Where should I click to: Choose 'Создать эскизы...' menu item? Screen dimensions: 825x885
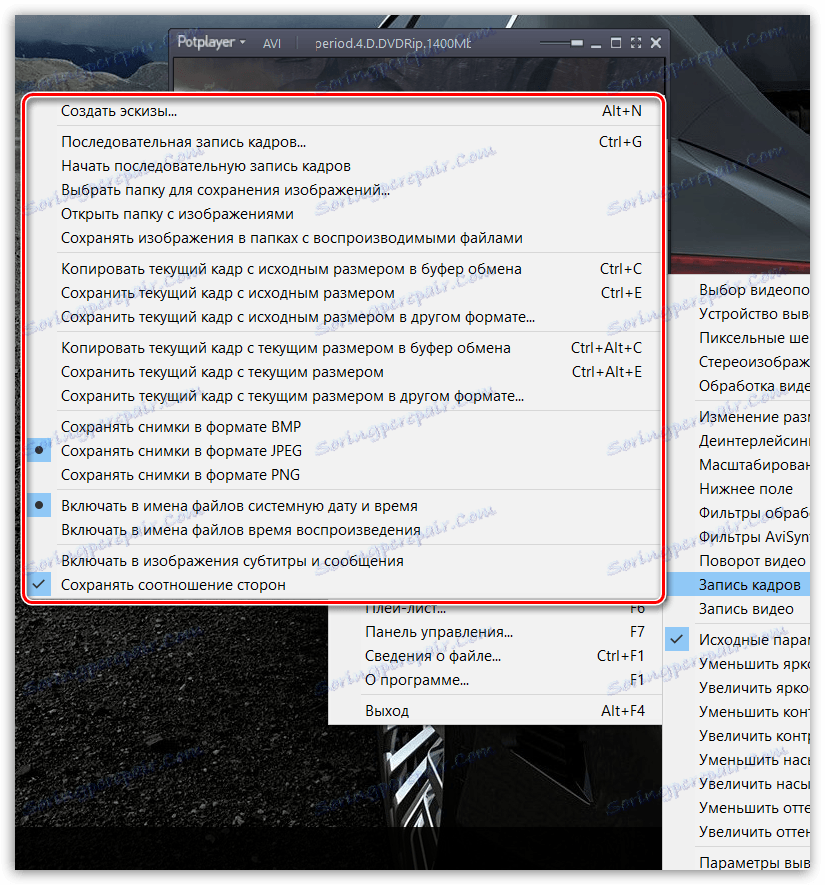click(343, 111)
